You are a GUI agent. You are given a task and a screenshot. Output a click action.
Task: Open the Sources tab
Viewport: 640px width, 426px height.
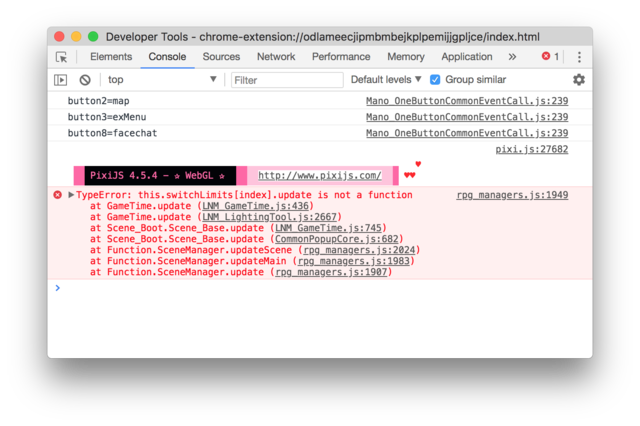[221, 57]
